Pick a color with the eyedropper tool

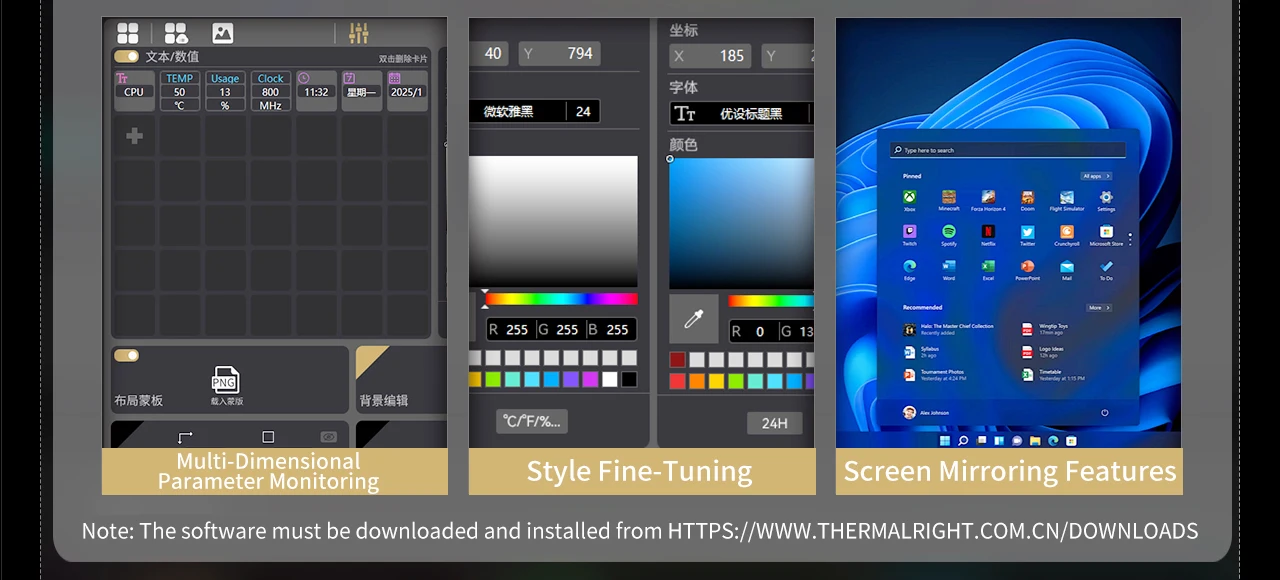pos(693,319)
